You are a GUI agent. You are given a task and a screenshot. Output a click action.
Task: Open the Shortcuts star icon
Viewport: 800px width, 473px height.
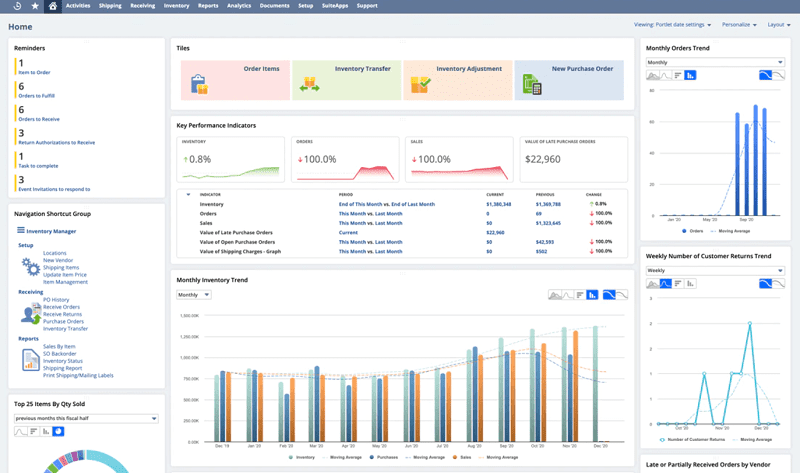35,6
